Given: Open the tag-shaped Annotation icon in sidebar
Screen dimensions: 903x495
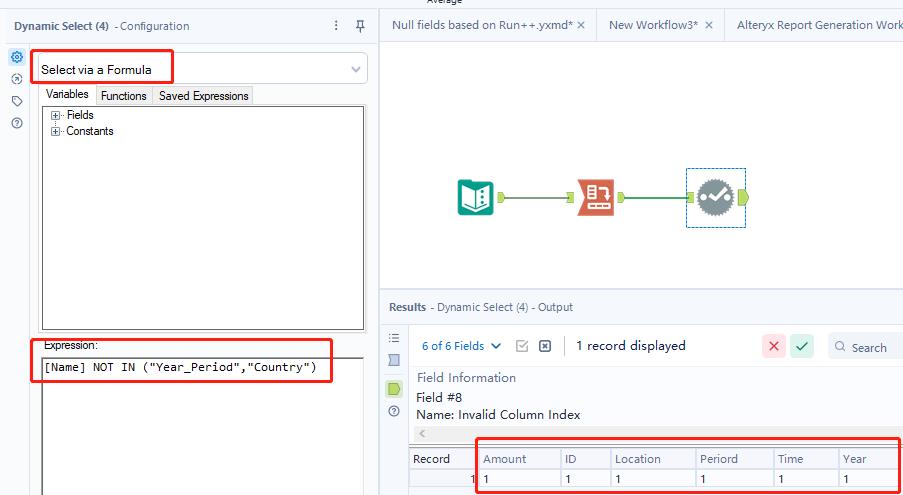Looking at the screenshot, I should pos(17,101).
